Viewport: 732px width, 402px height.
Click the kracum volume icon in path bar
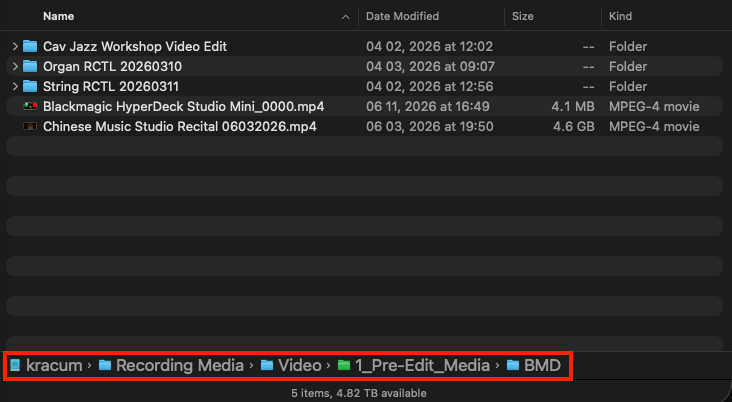pos(15,365)
